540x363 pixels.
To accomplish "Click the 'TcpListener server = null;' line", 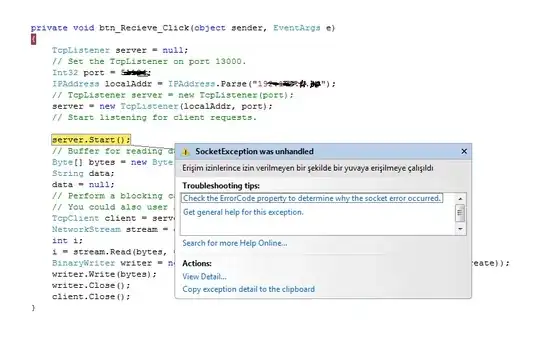I will click(x=120, y=50).
